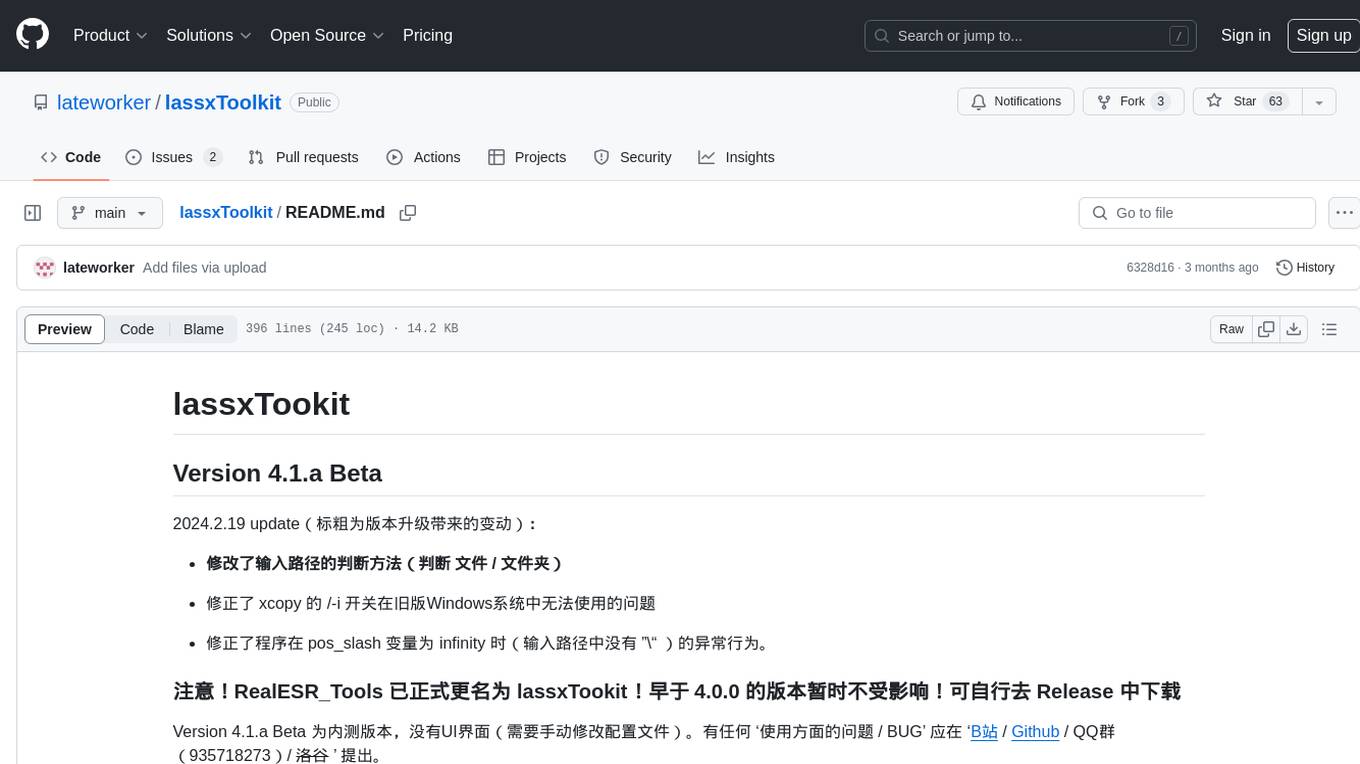This screenshot has width=1360, height=764.
Task: Click the Github link in README text
Action: [x=1035, y=732]
